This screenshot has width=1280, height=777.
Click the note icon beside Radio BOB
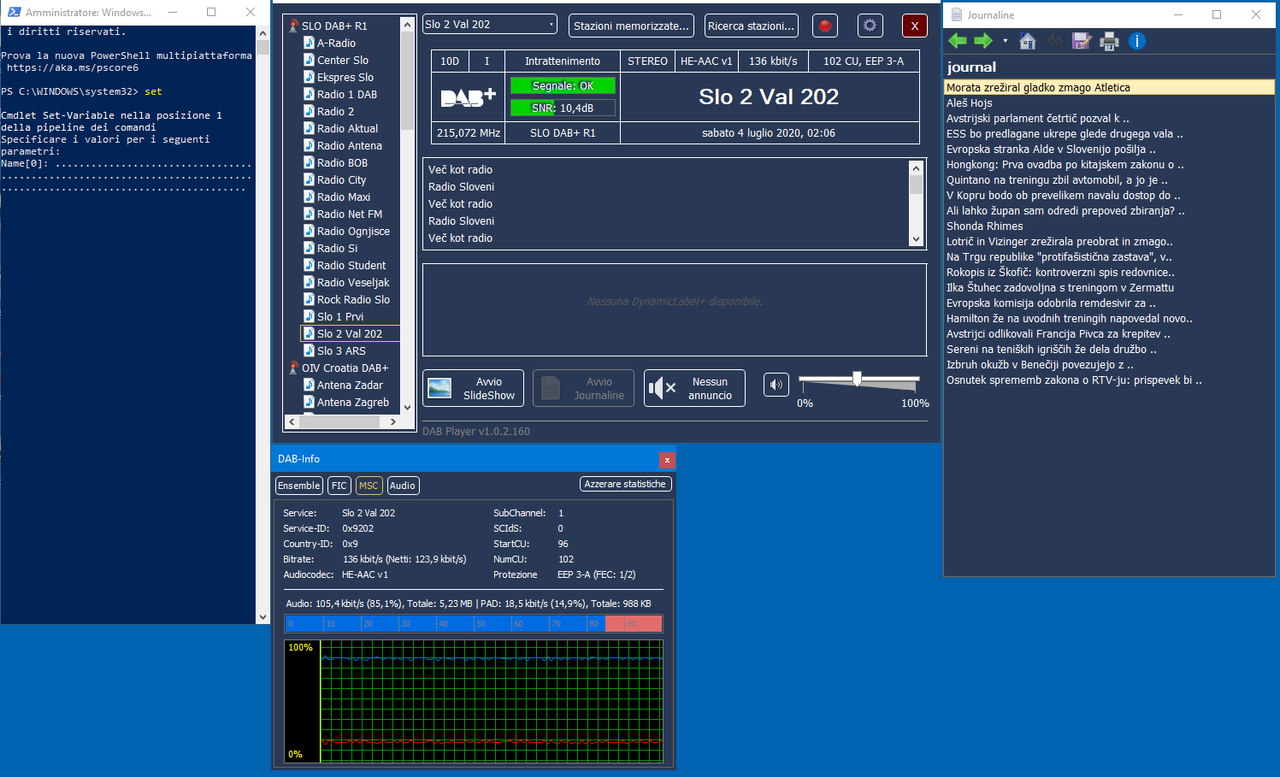[309, 162]
